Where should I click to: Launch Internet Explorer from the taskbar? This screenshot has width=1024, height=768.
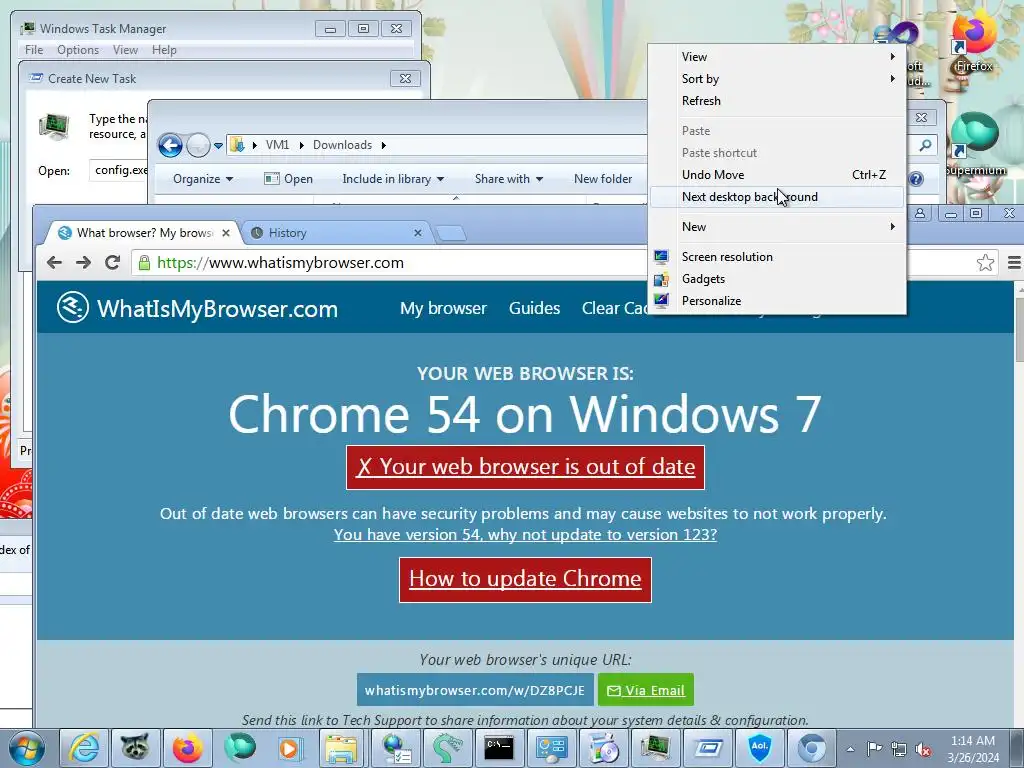click(84, 748)
